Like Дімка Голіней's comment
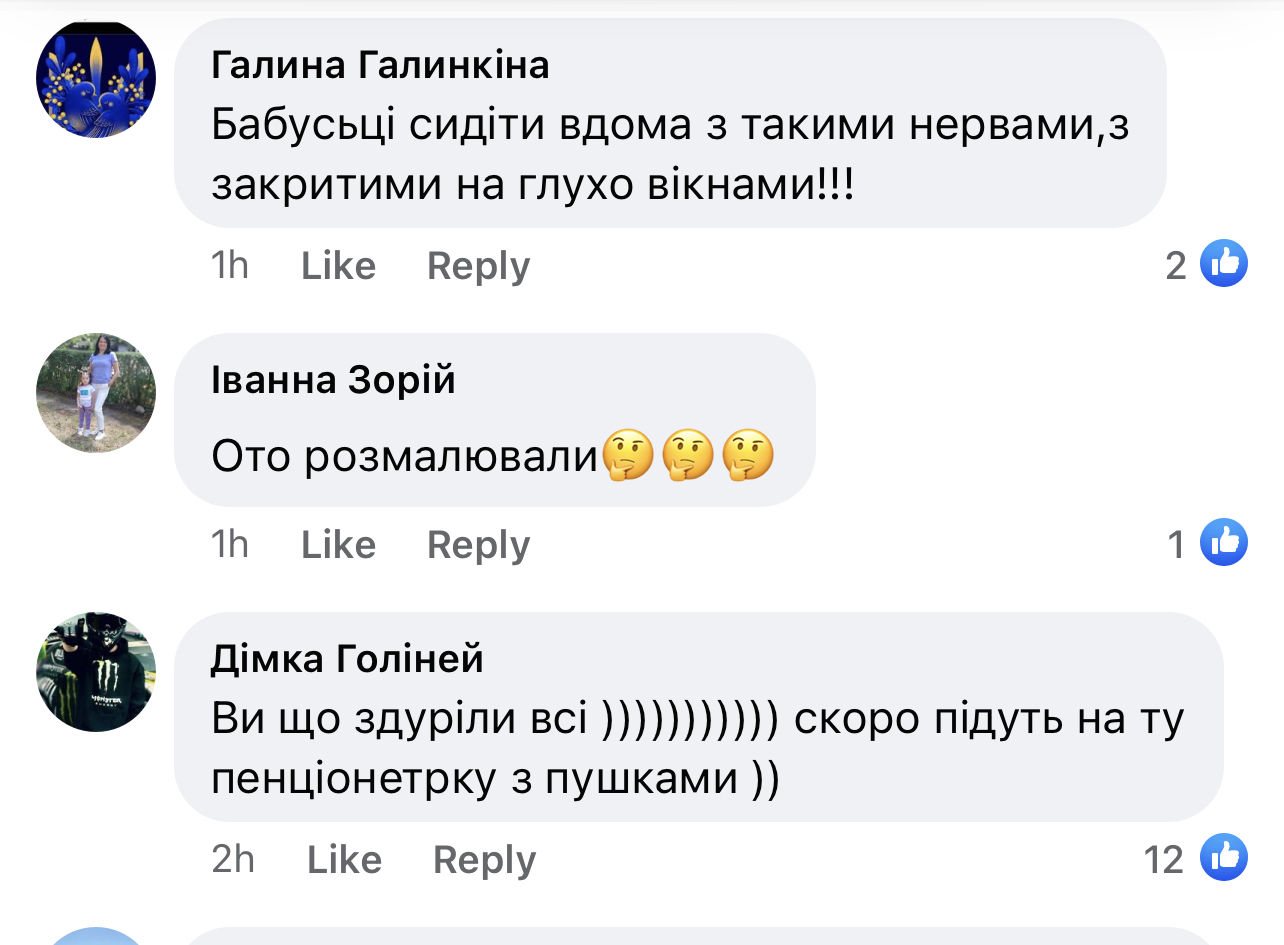1284x945 pixels. 344,860
